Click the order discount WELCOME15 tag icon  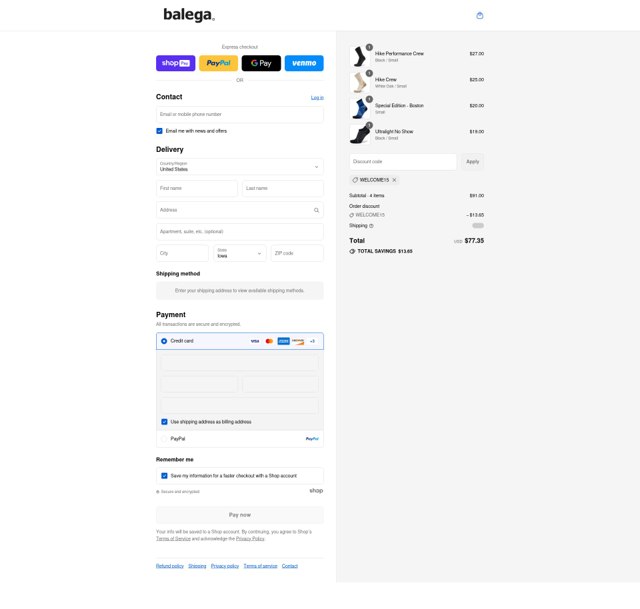pos(351,215)
